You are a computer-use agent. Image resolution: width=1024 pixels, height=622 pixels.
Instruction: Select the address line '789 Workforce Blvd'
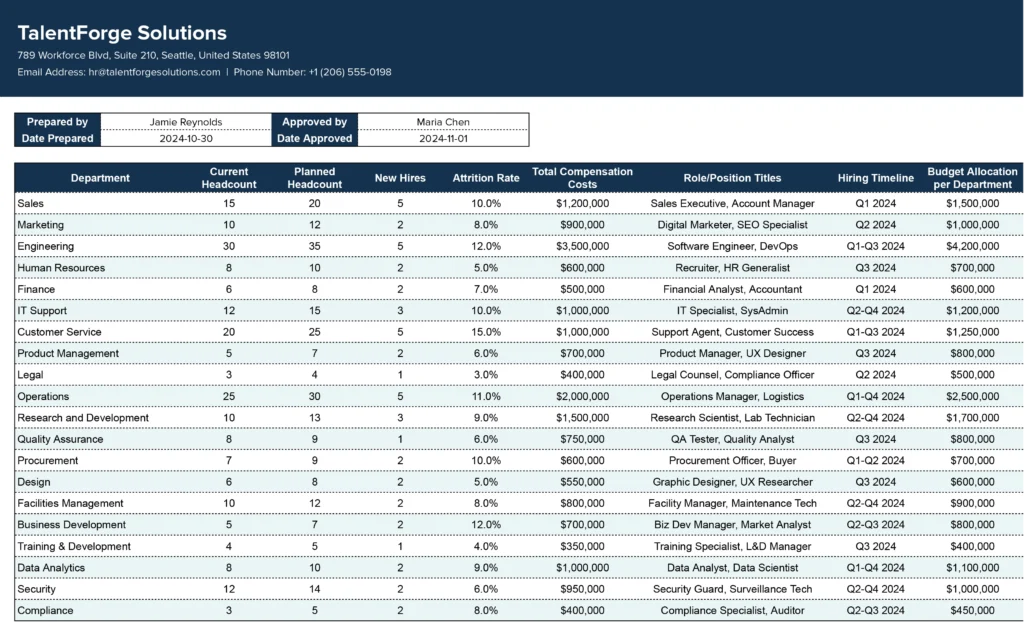153,55
